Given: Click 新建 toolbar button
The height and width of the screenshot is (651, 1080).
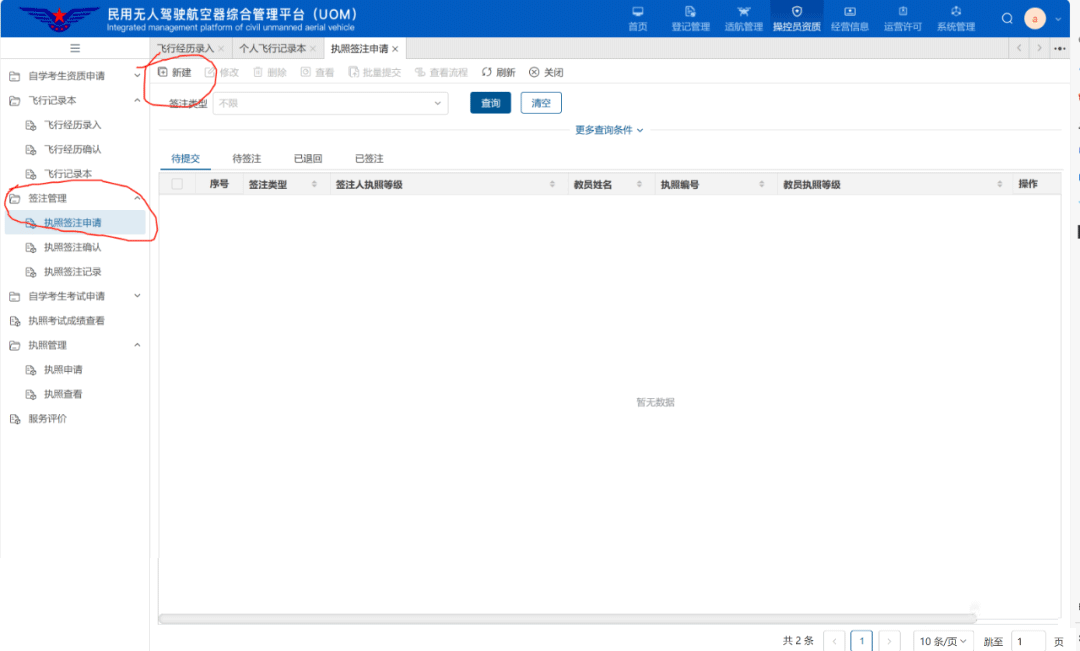Looking at the screenshot, I should point(175,72).
